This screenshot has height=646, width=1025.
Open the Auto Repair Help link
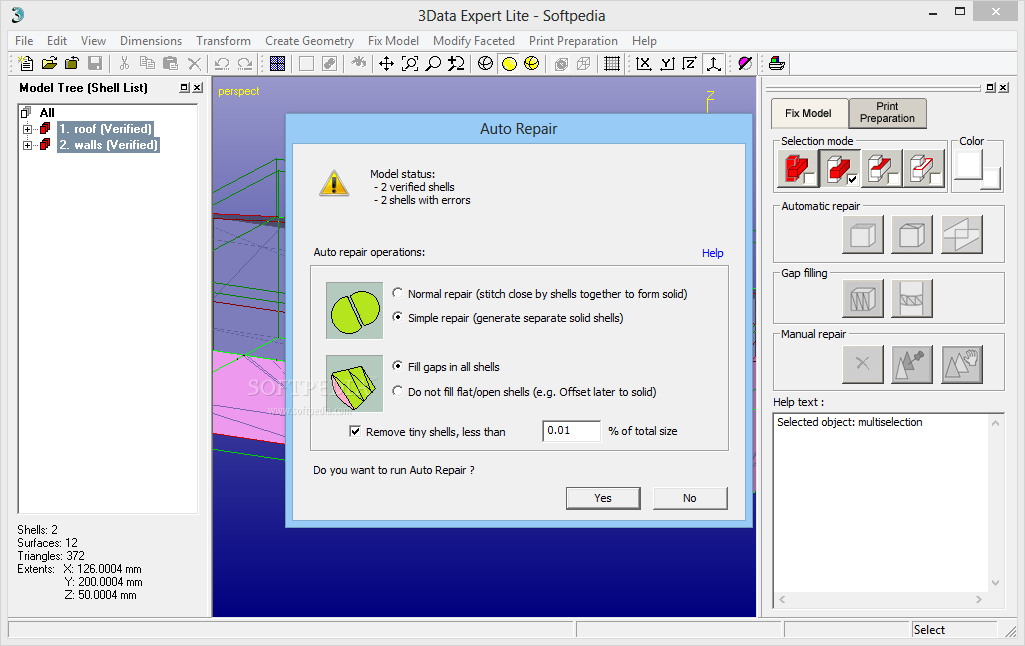pos(713,253)
